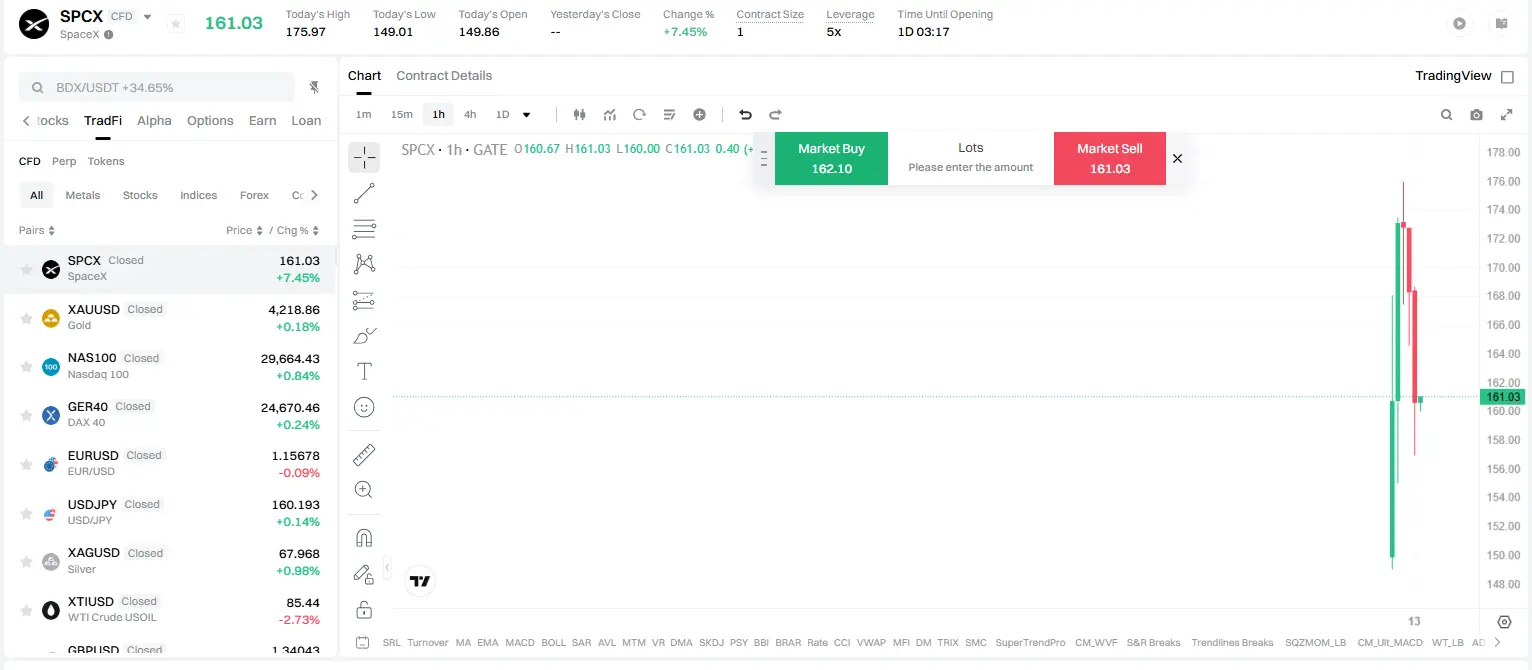
Task: Click the chart search magnifier icon
Action: 1446,115
